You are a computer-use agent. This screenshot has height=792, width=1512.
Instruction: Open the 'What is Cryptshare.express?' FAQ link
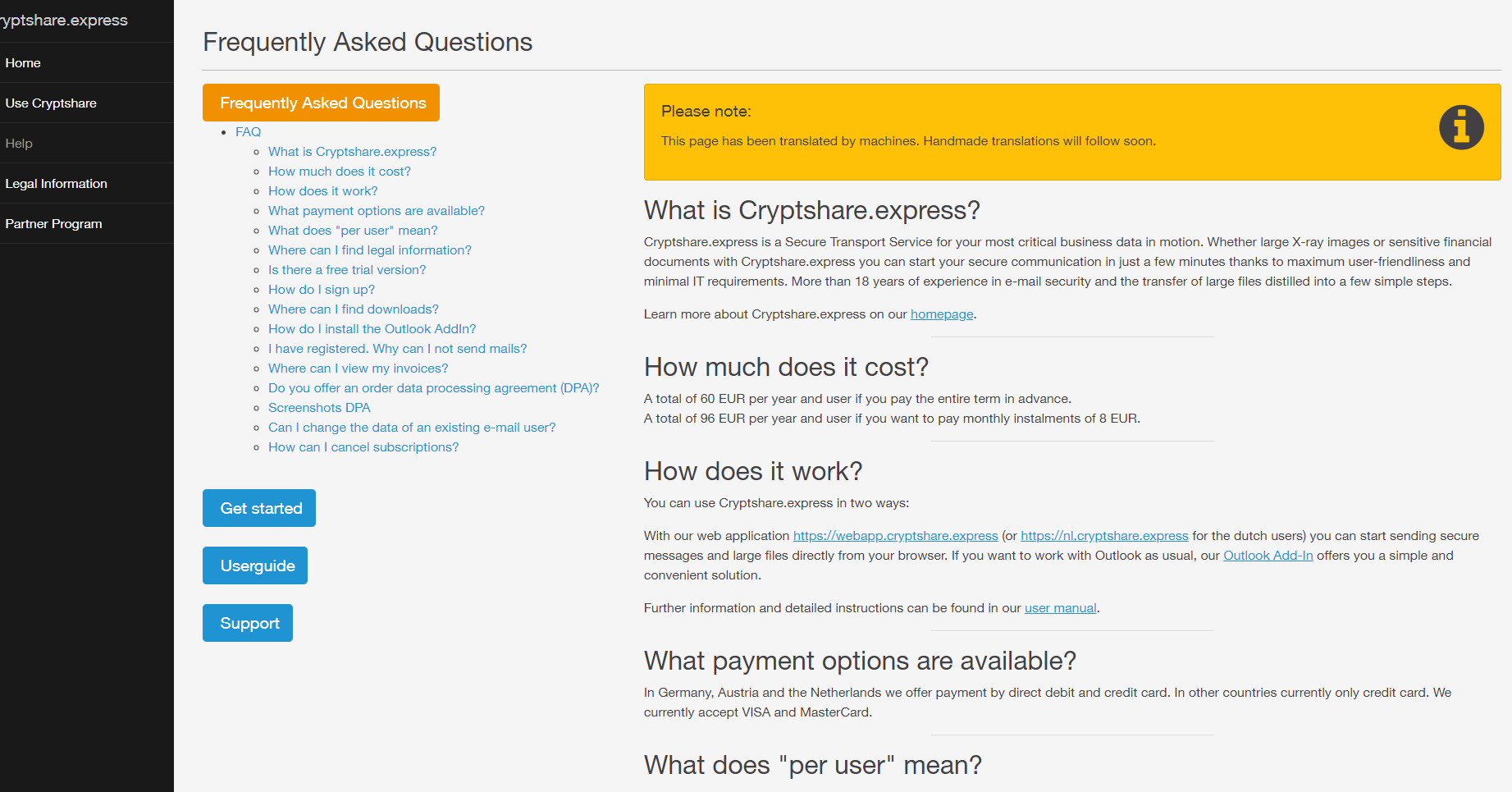[352, 151]
